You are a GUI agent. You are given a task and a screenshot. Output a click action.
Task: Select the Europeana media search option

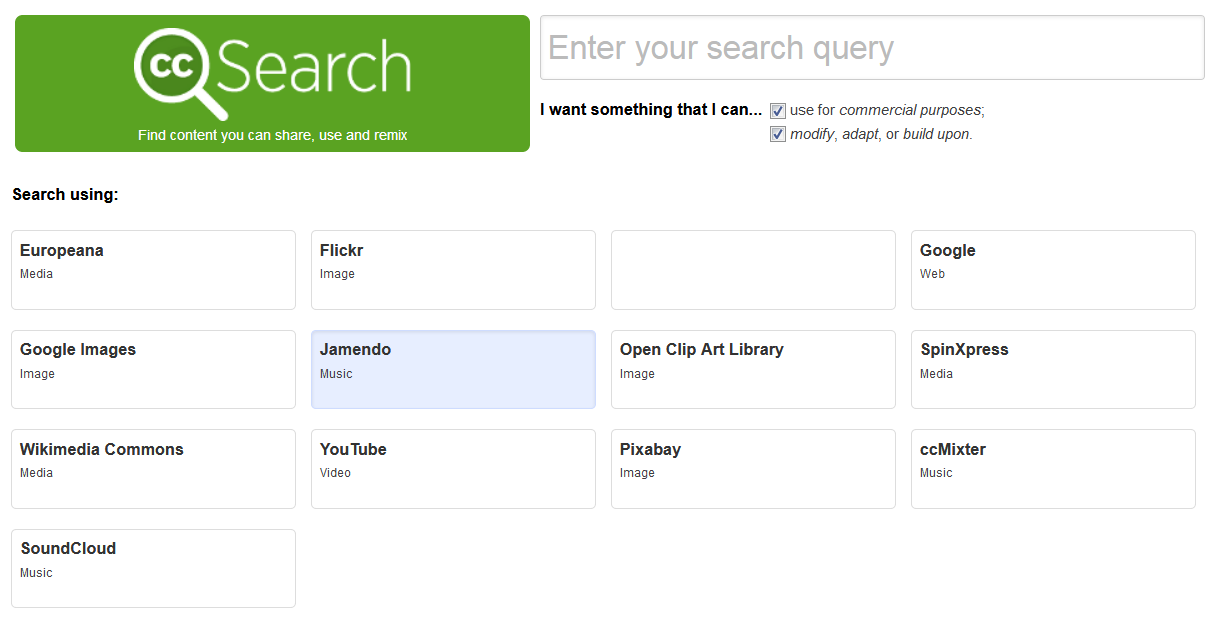point(153,270)
